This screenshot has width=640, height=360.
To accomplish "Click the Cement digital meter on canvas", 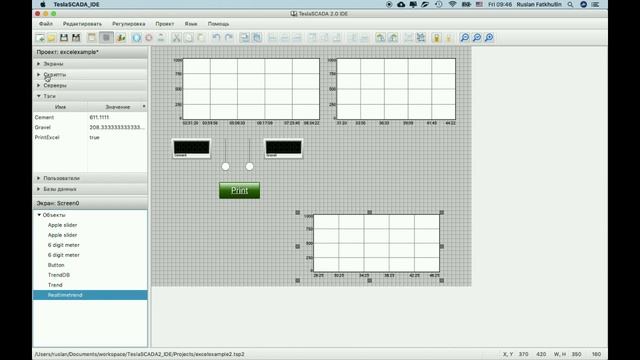I will [x=191, y=149].
